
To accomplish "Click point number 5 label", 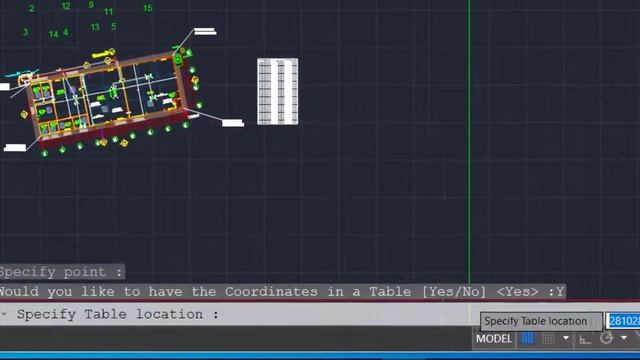I will point(113,27).
